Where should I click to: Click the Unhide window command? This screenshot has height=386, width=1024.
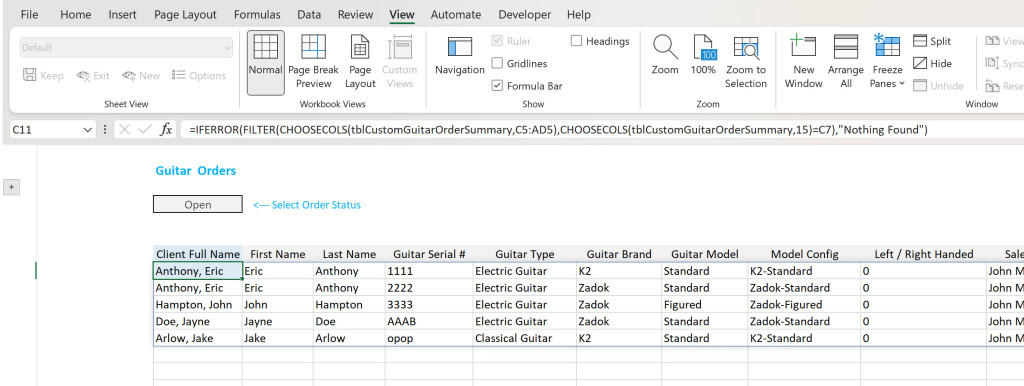point(938,86)
